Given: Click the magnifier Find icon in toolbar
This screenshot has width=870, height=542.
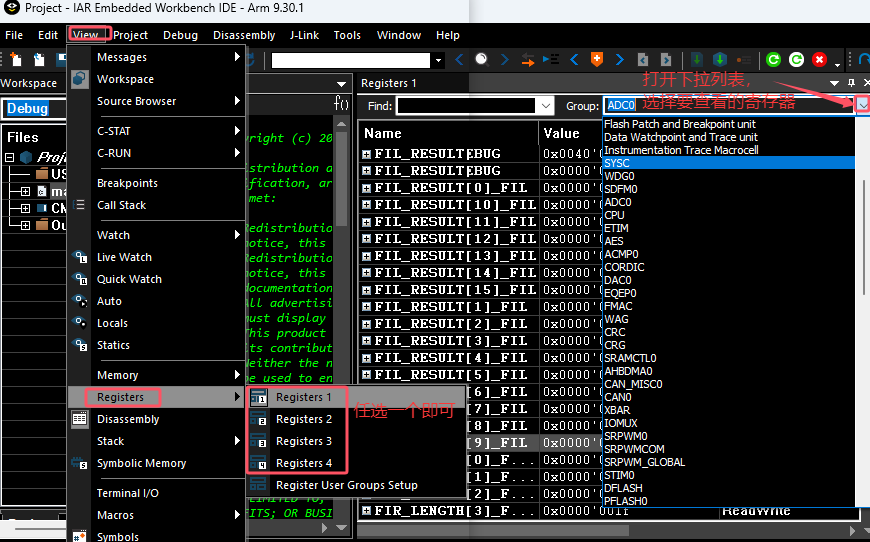Looking at the screenshot, I should (x=482, y=59).
